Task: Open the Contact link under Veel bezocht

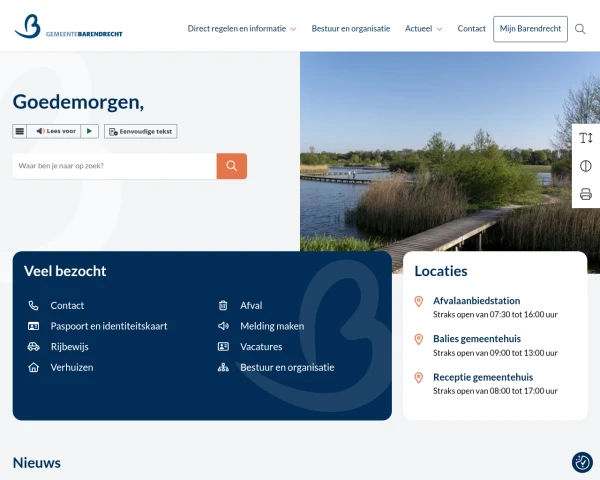Action: pyautogui.click(x=67, y=305)
